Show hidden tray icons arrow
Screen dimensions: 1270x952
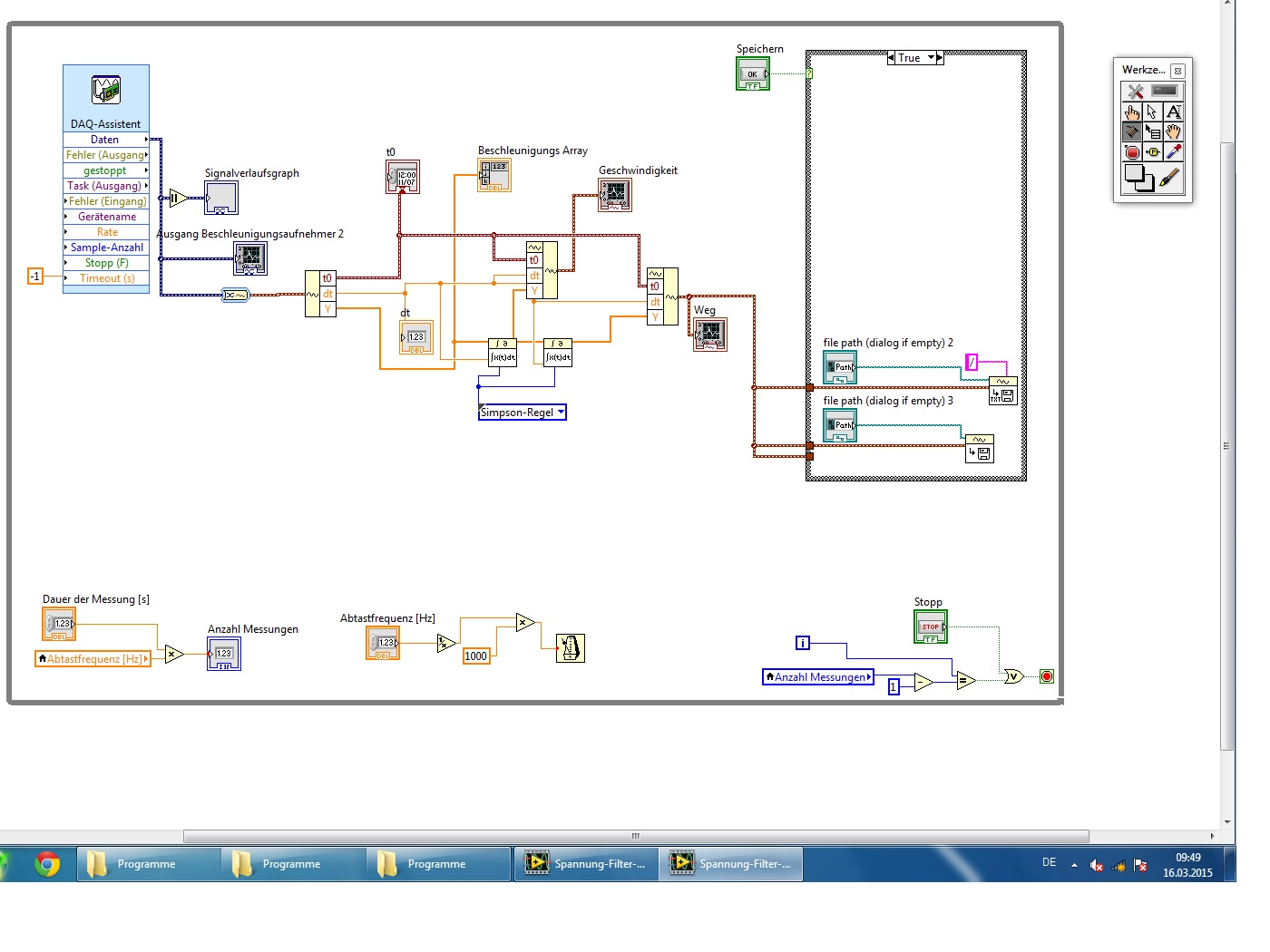[1074, 865]
